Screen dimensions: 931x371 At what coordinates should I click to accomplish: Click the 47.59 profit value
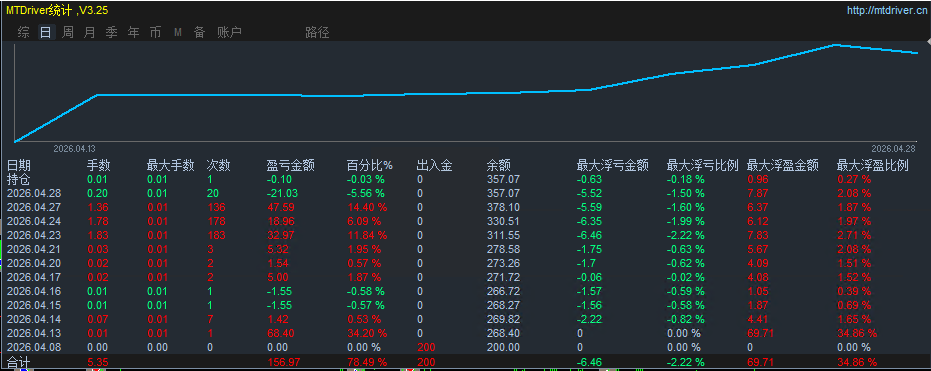(280, 207)
